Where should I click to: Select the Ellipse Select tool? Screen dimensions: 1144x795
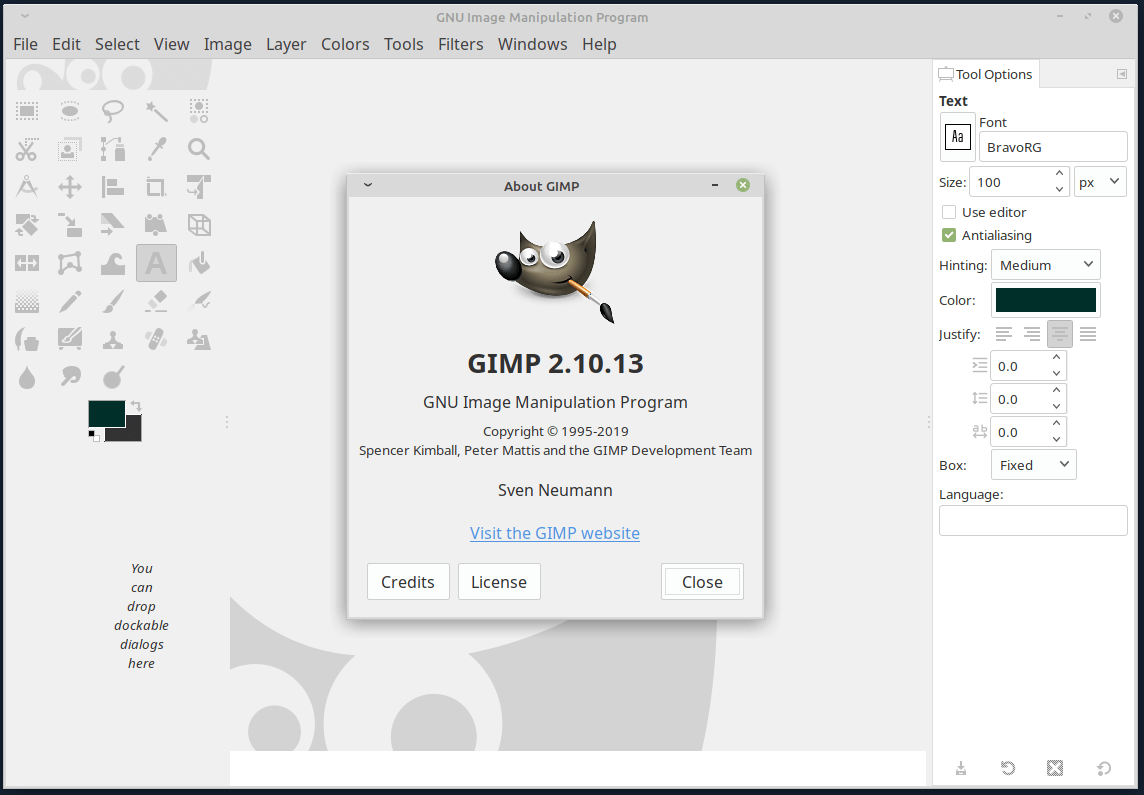point(70,111)
